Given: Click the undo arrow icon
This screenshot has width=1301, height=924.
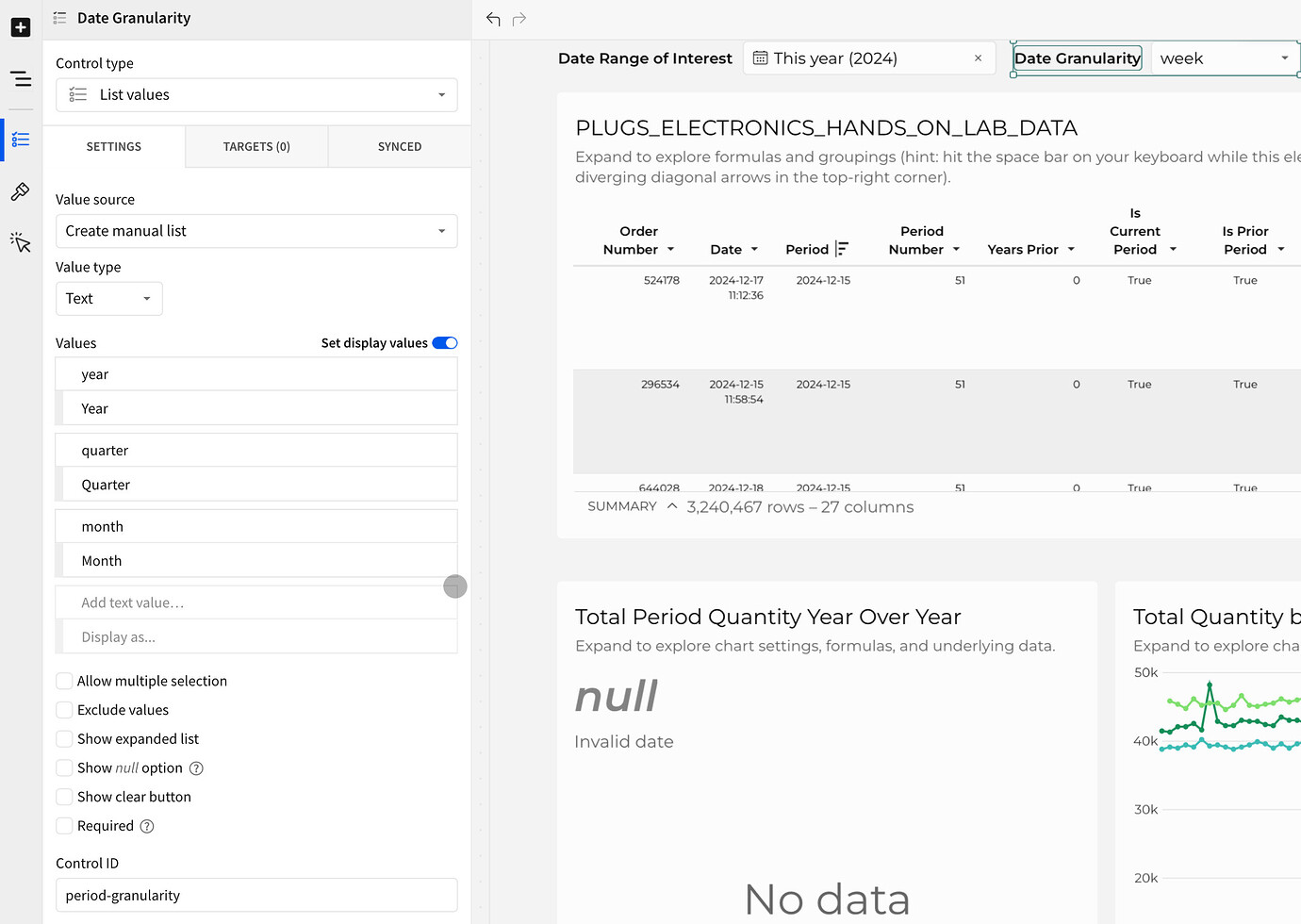Looking at the screenshot, I should (492, 19).
